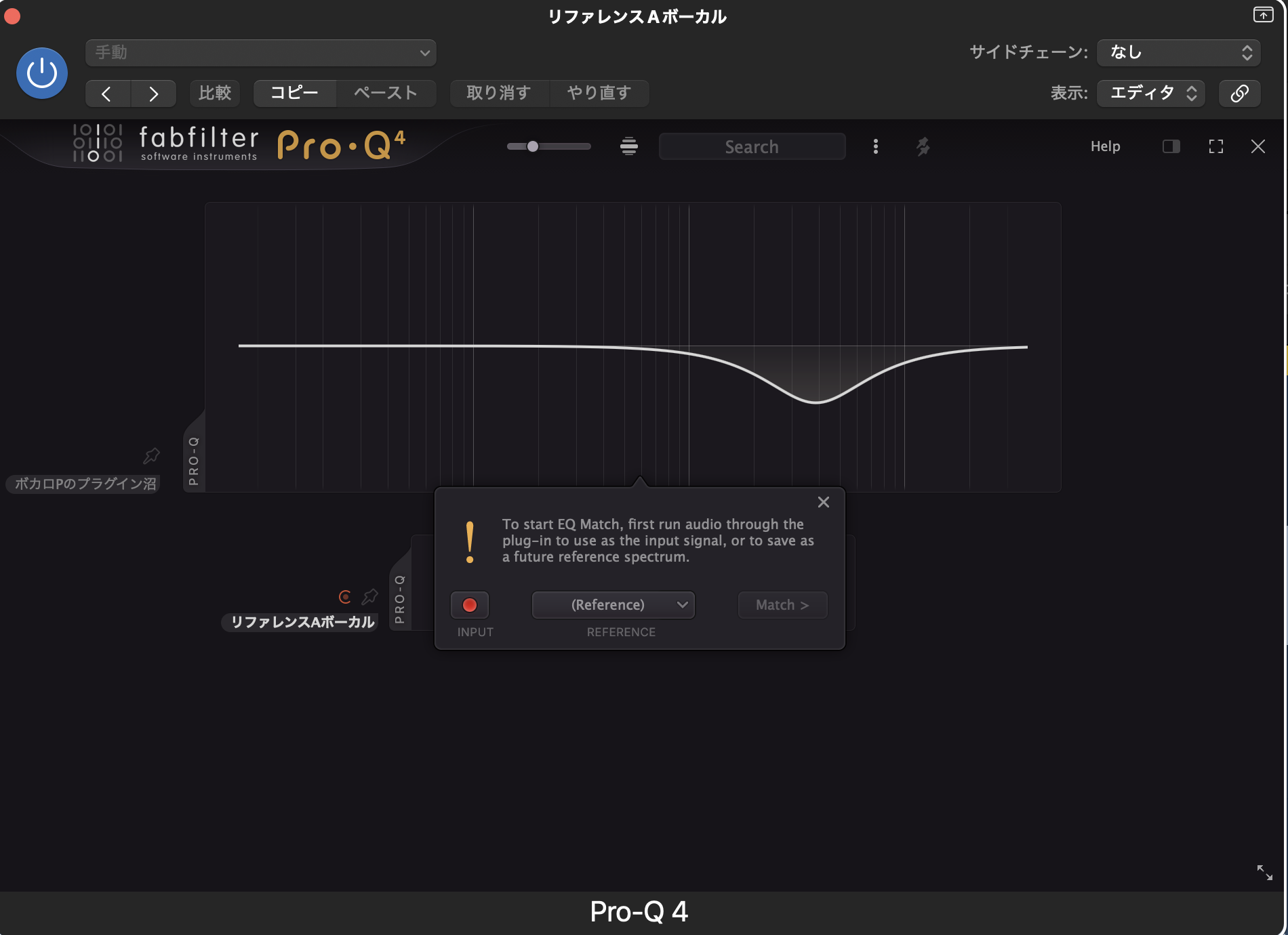This screenshot has width=1288, height=935.
Task: Click the red macOS close window button
Action: [12, 16]
